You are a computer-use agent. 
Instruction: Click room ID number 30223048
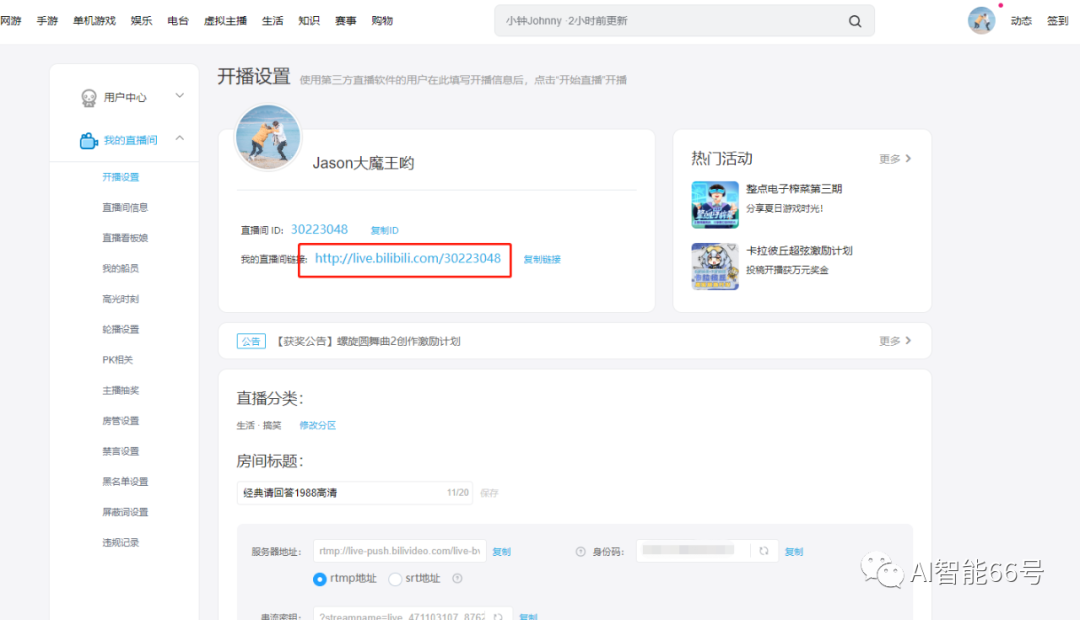point(320,229)
